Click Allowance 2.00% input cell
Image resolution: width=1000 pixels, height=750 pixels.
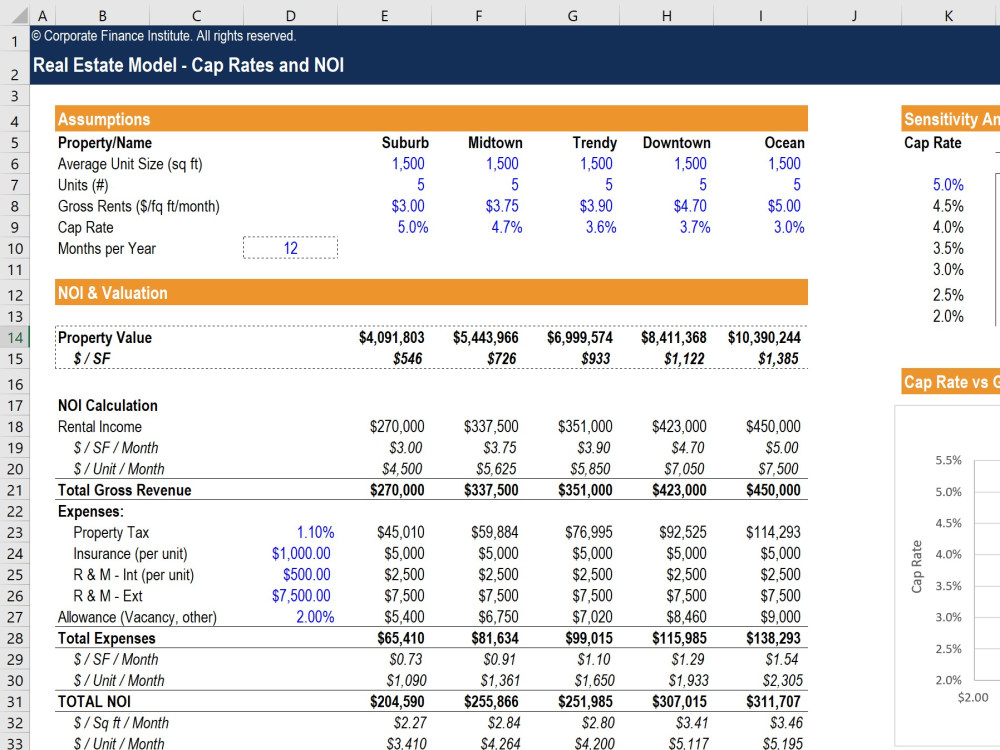tap(315, 617)
